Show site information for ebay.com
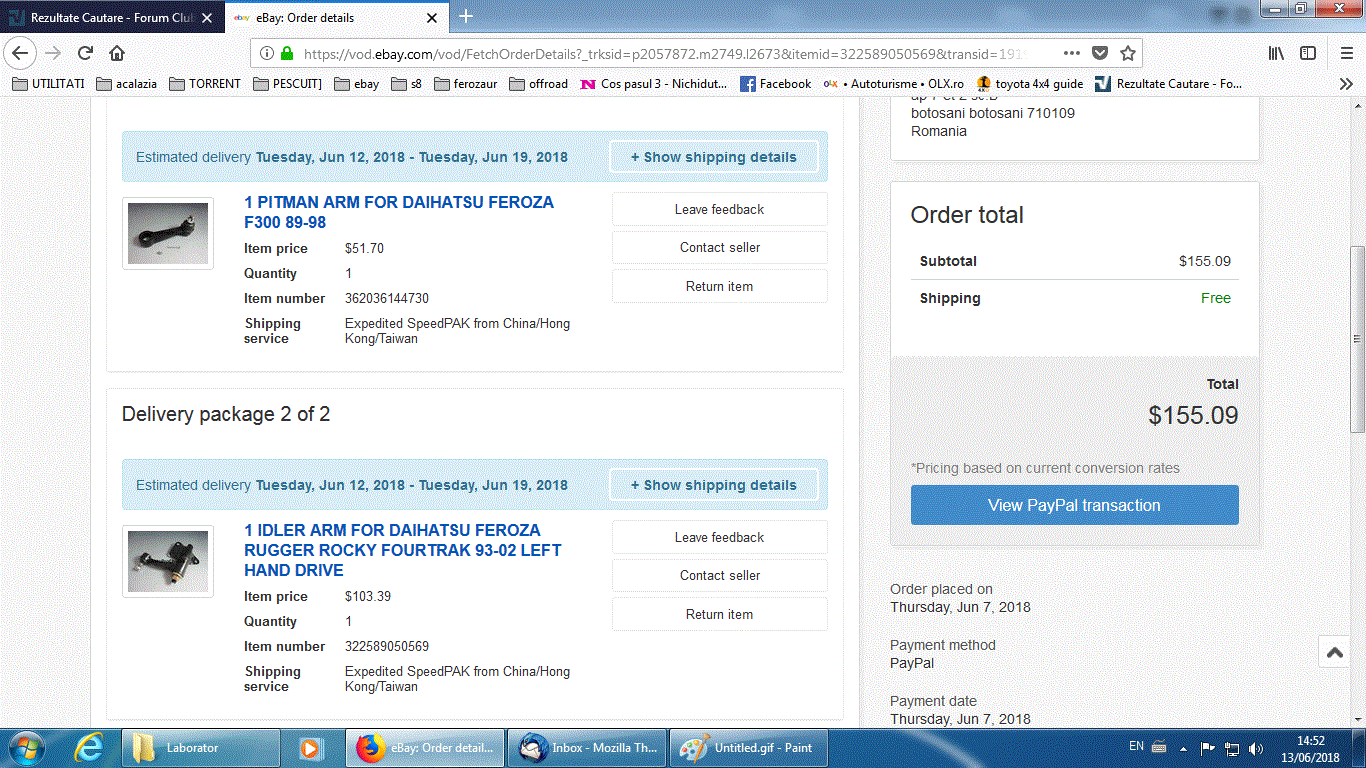The height and width of the screenshot is (768, 1366). pyautogui.click(x=267, y=53)
